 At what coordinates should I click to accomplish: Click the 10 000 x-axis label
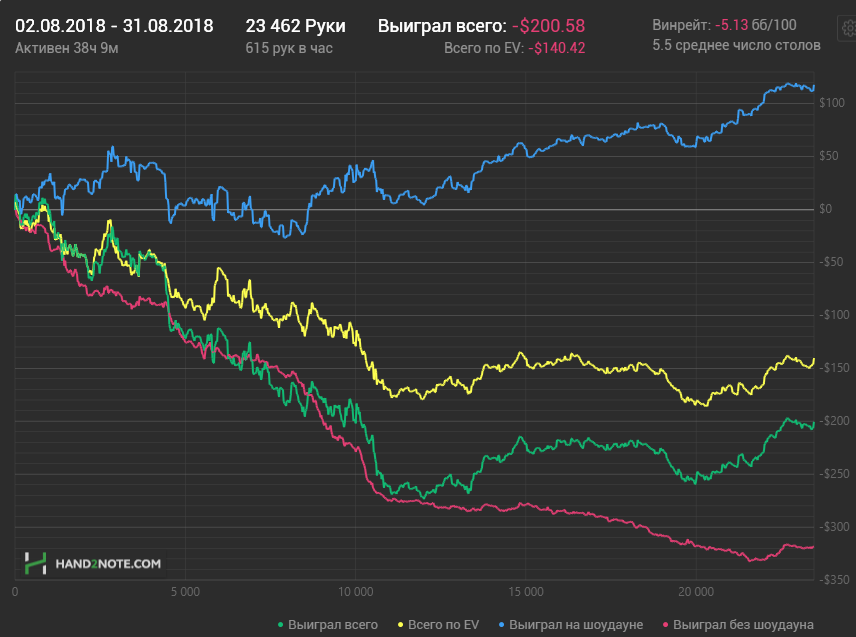(x=355, y=592)
